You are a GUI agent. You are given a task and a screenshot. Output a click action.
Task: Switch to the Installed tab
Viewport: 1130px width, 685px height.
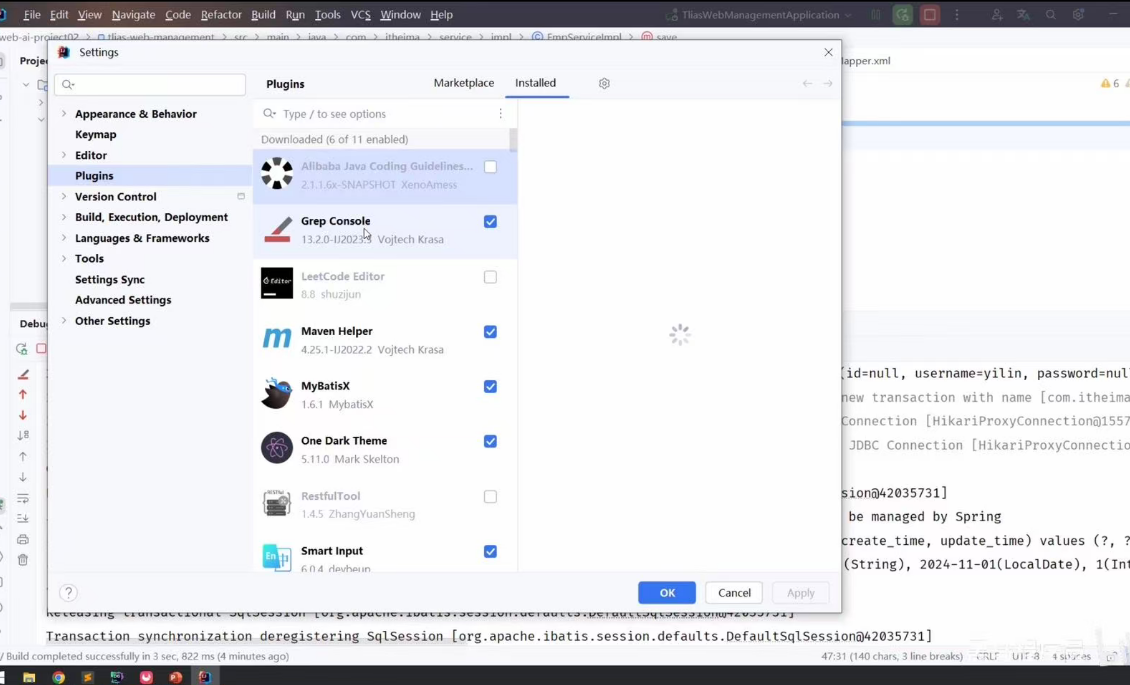click(x=535, y=83)
